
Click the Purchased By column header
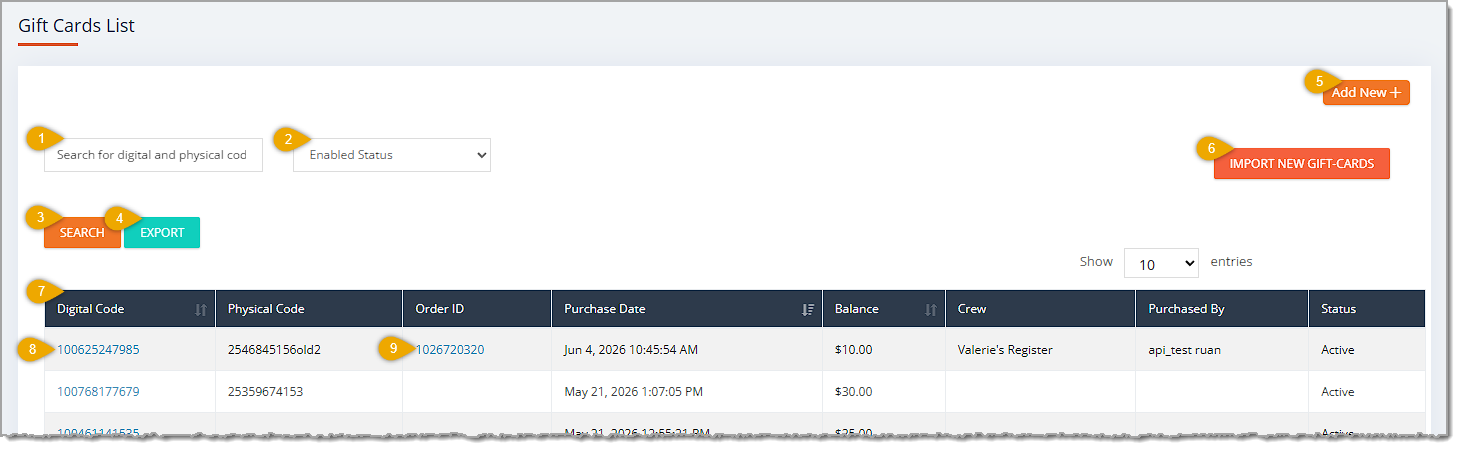[1222, 309]
